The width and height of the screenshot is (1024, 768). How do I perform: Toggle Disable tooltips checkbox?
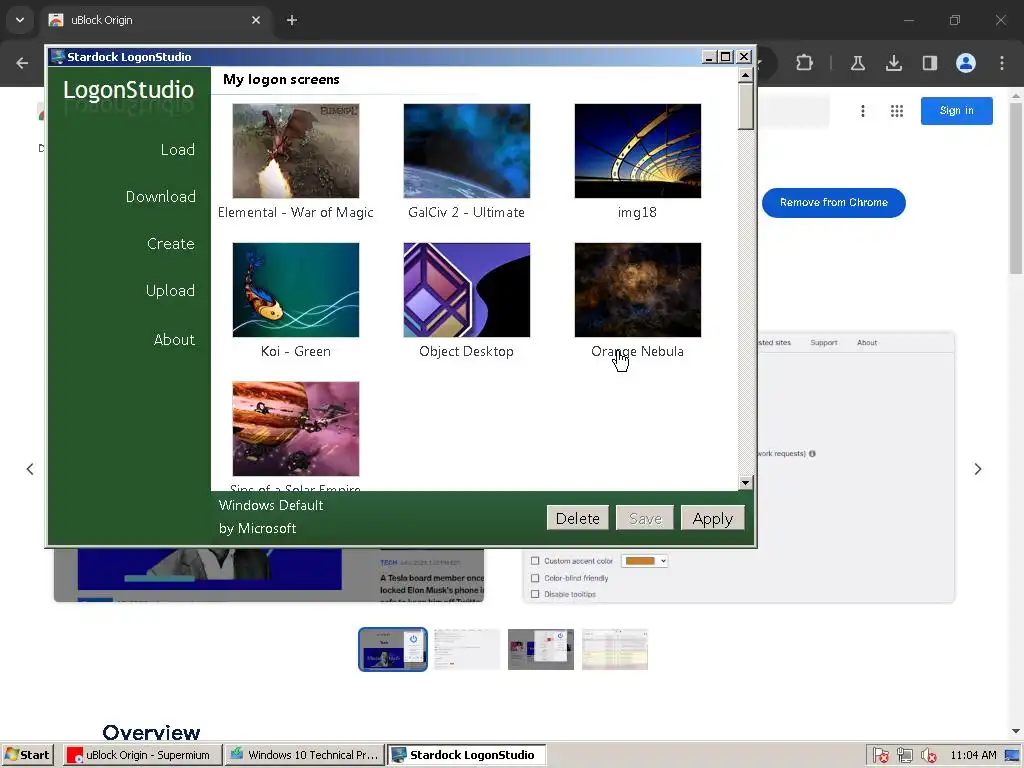click(x=535, y=594)
